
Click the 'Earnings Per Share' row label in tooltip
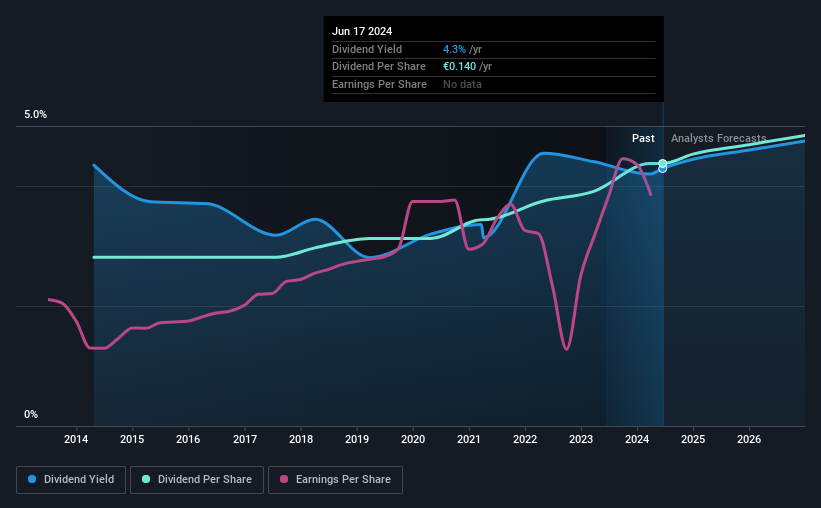point(379,84)
